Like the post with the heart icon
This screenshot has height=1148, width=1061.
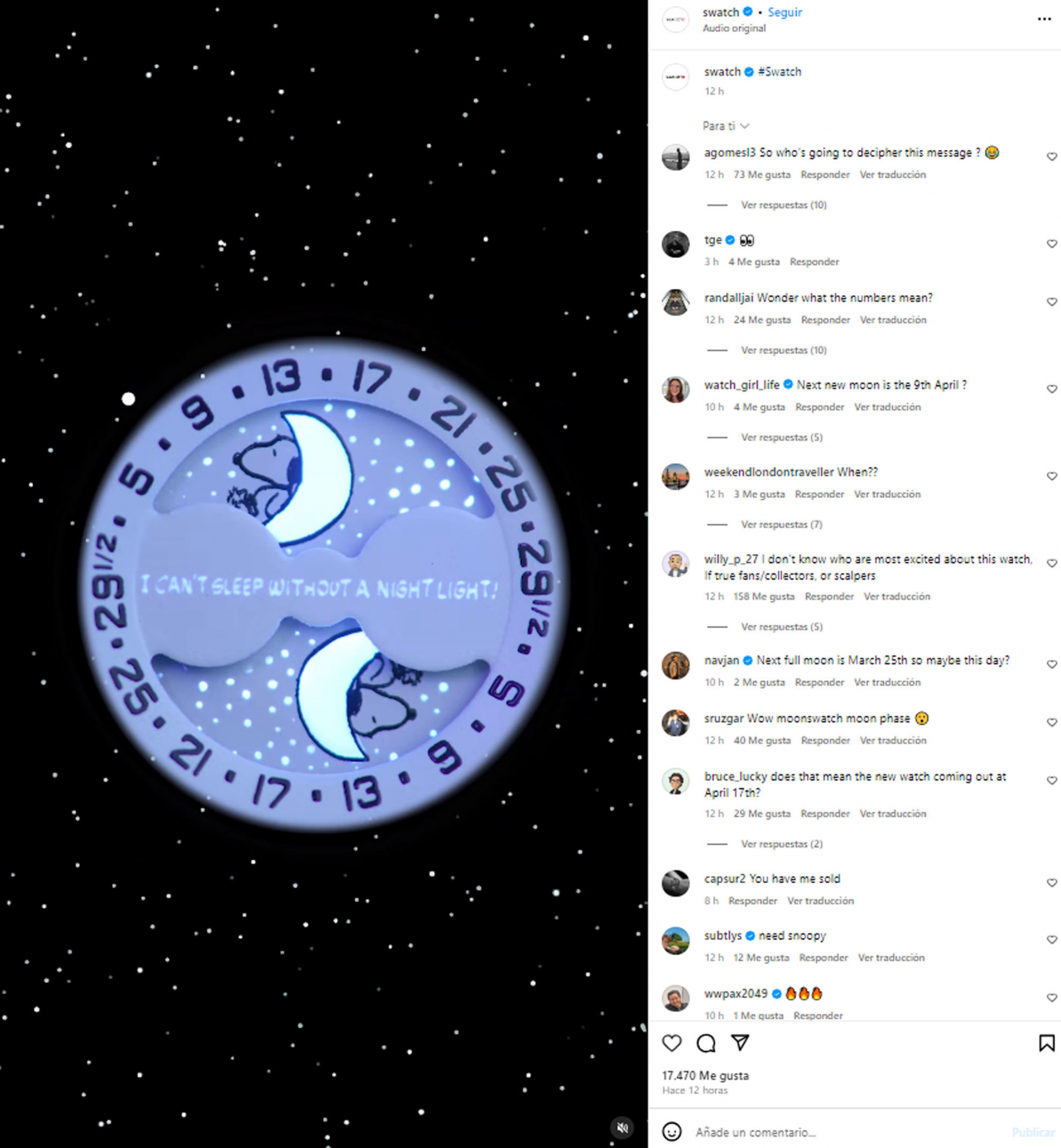pyautogui.click(x=672, y=1043)
